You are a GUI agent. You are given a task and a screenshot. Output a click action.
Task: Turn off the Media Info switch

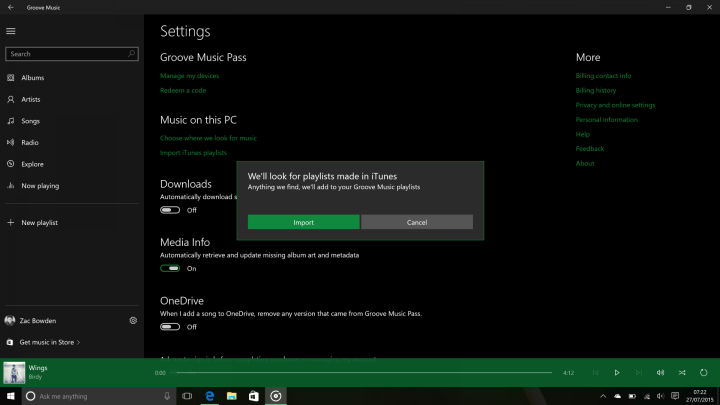point(170,268)
